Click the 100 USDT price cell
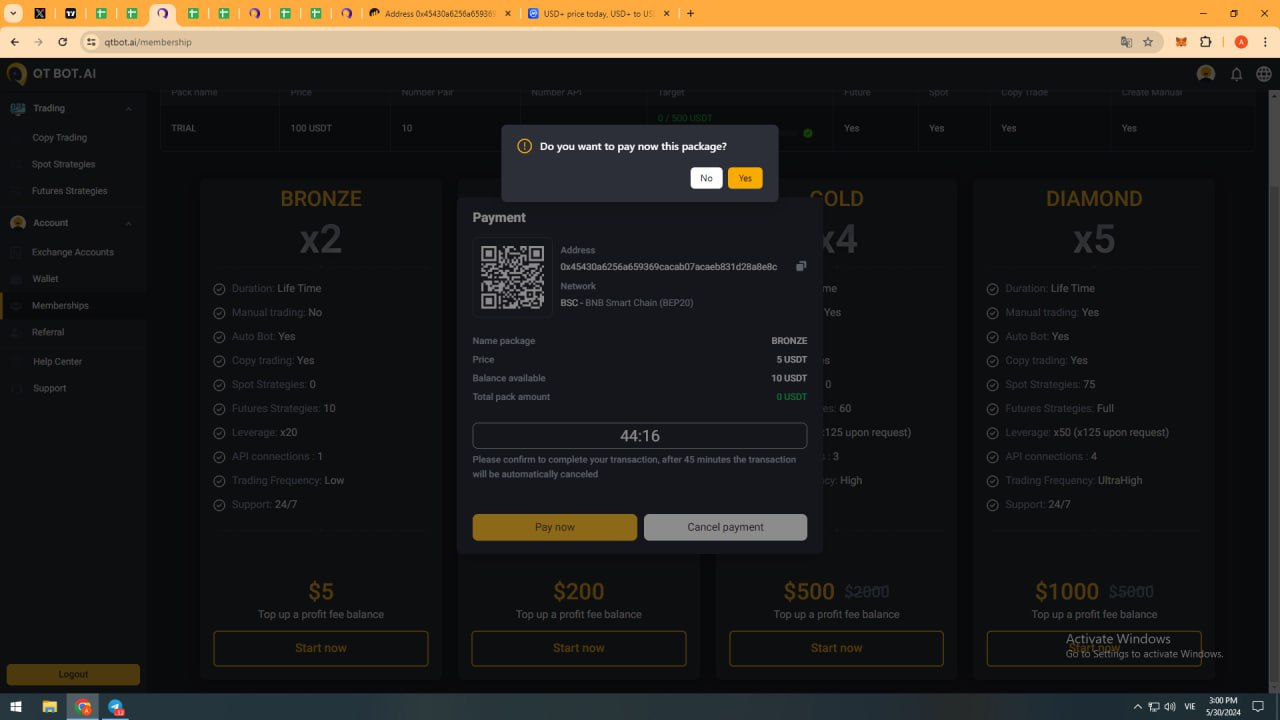Screen dimensions: 1280x720 (311, 128)
